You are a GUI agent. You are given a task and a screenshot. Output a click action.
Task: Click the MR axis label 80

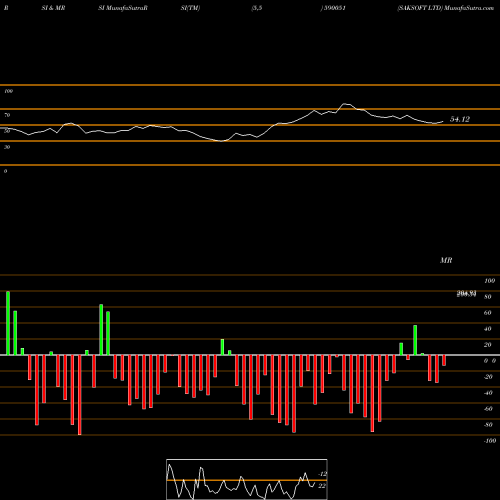coord(488,297)
